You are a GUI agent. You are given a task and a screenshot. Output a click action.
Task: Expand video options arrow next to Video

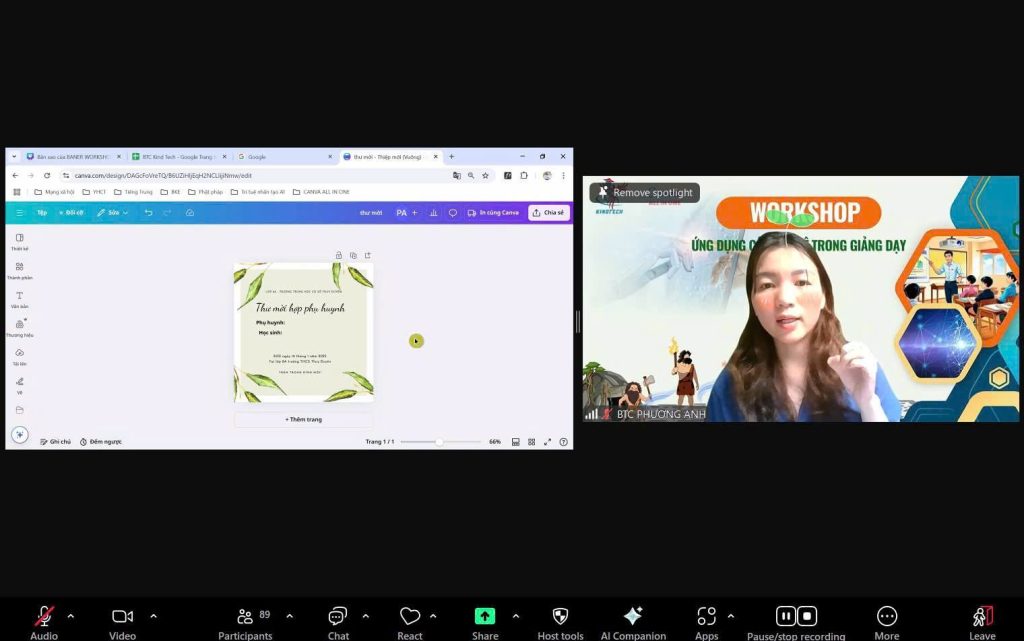153,616
